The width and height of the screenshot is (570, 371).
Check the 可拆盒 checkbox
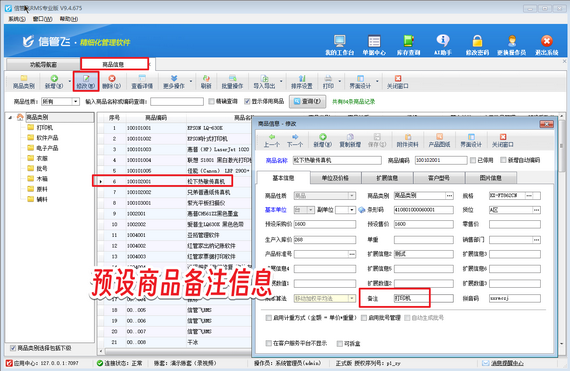[x=340, y=343]
